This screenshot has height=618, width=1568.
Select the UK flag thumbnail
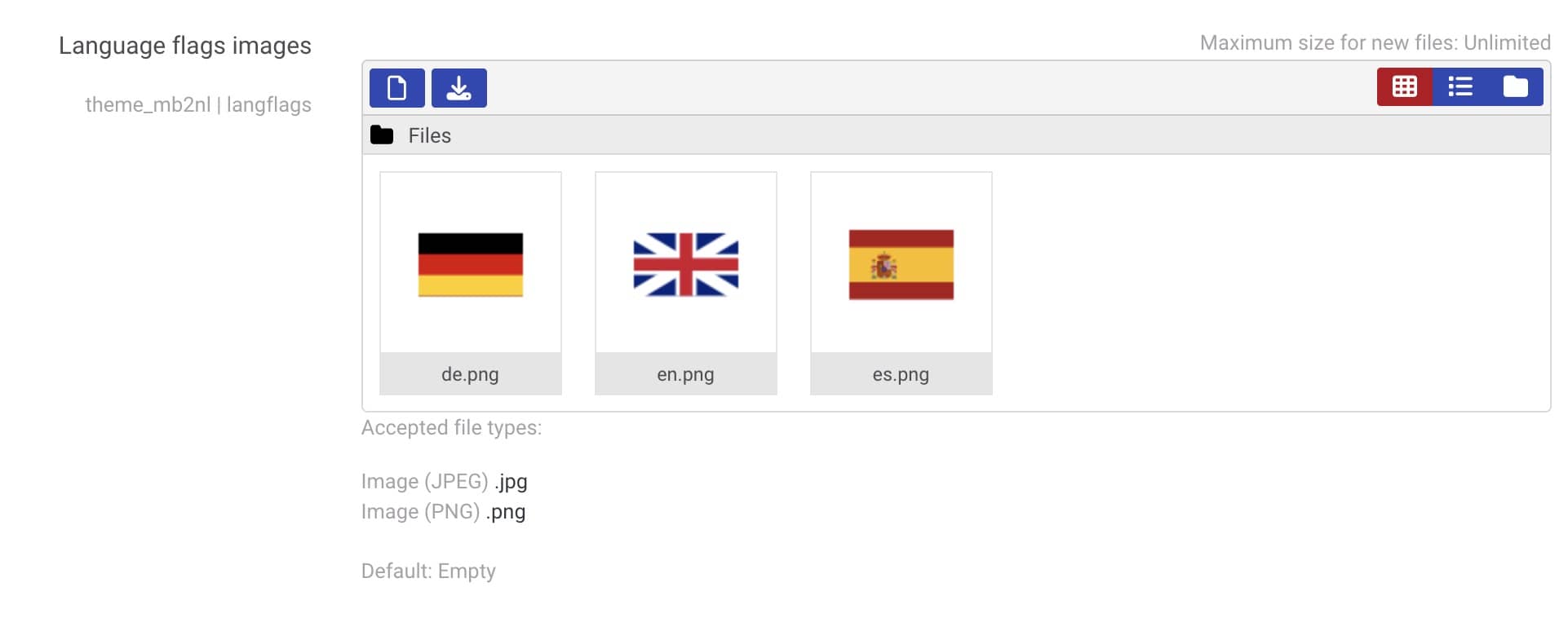pos(686,265)
